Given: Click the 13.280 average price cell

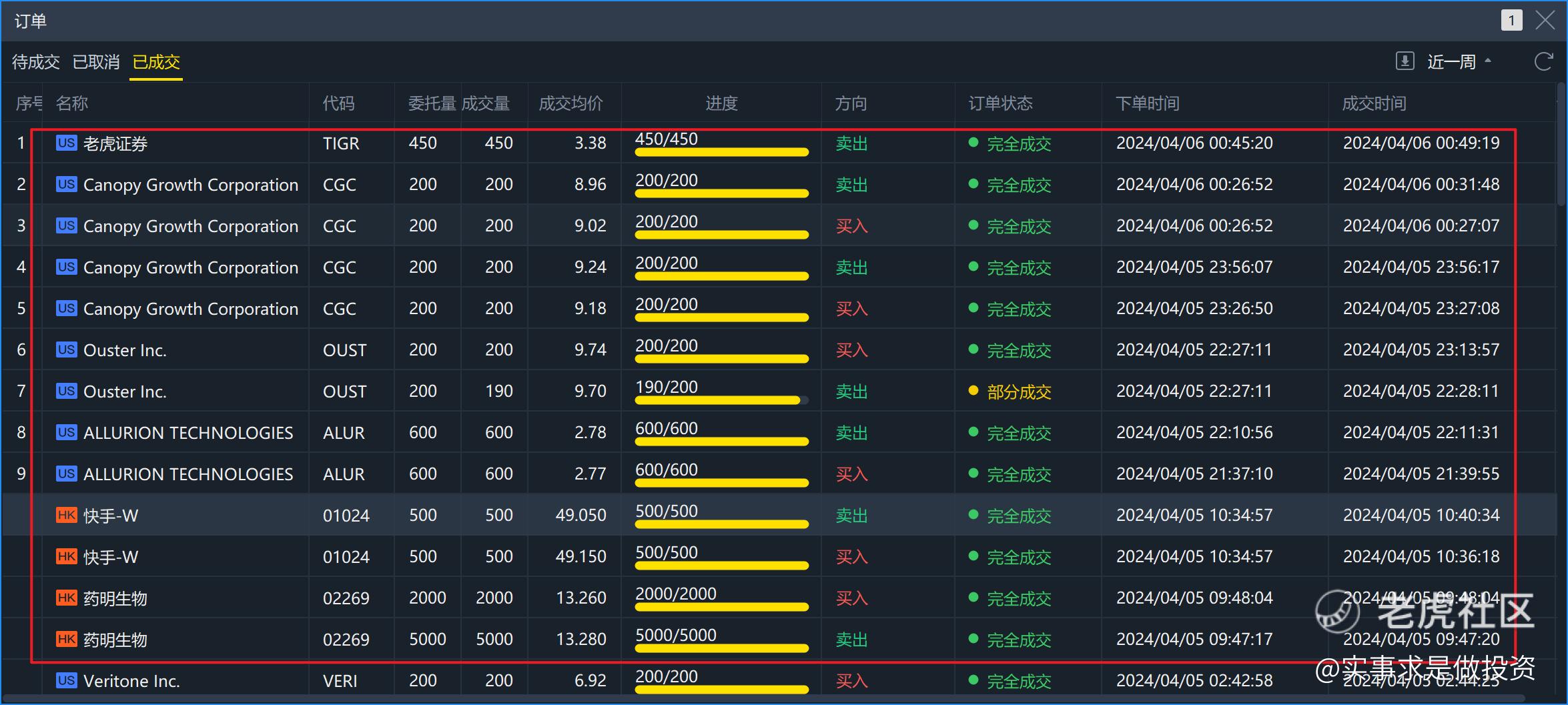Looking at the screenshot, I should 581,639.
